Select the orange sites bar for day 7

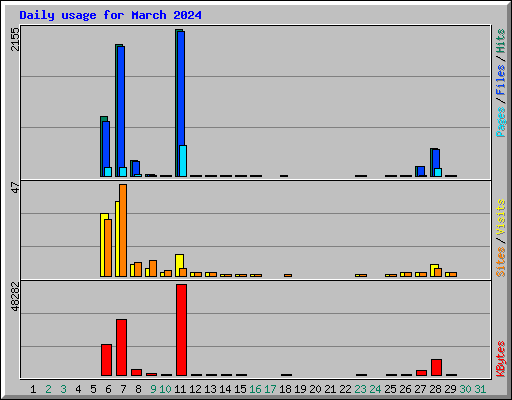tap(123, 230)
